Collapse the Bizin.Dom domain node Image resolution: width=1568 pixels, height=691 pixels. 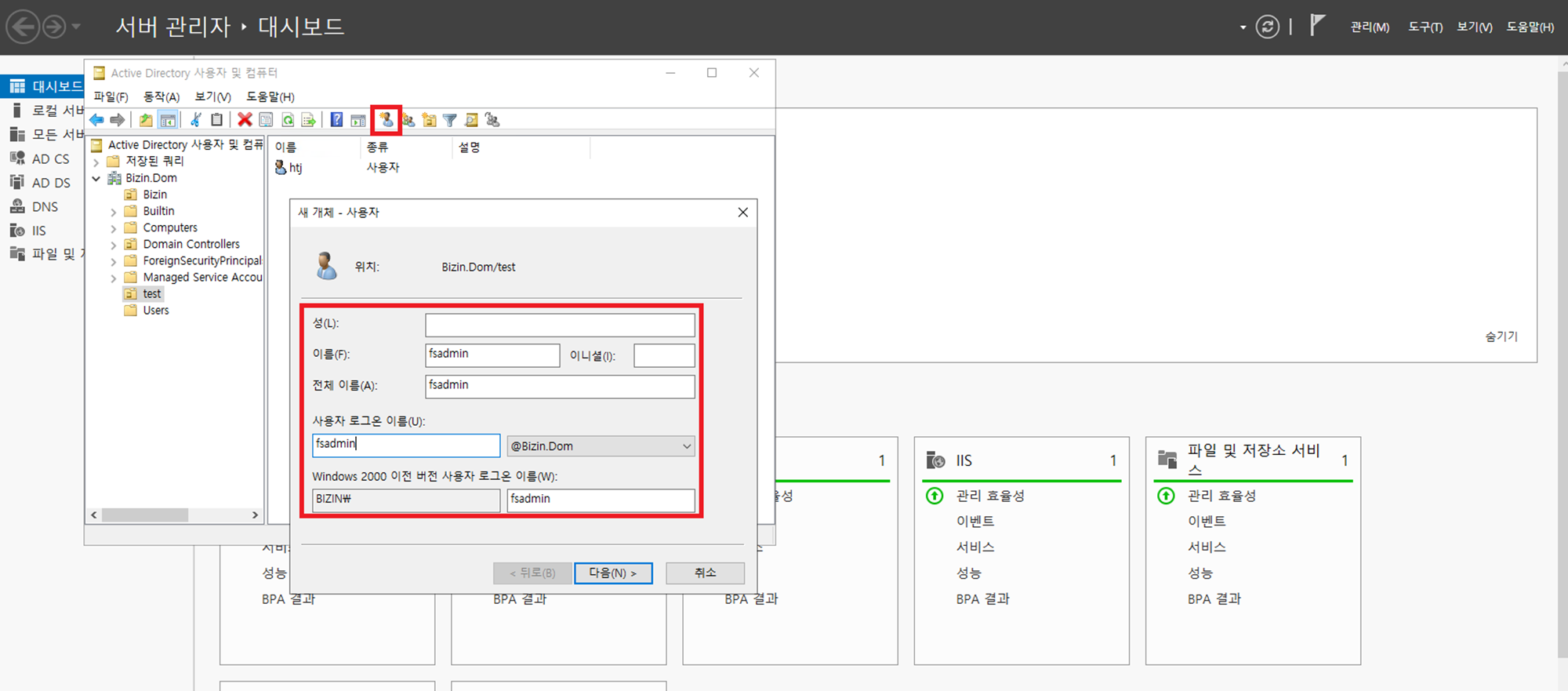click(x=96, y=179)
